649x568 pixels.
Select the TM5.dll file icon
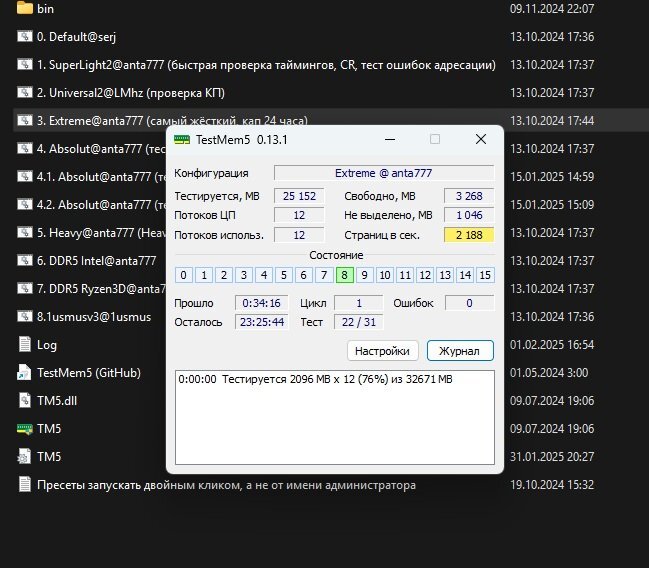25,401
